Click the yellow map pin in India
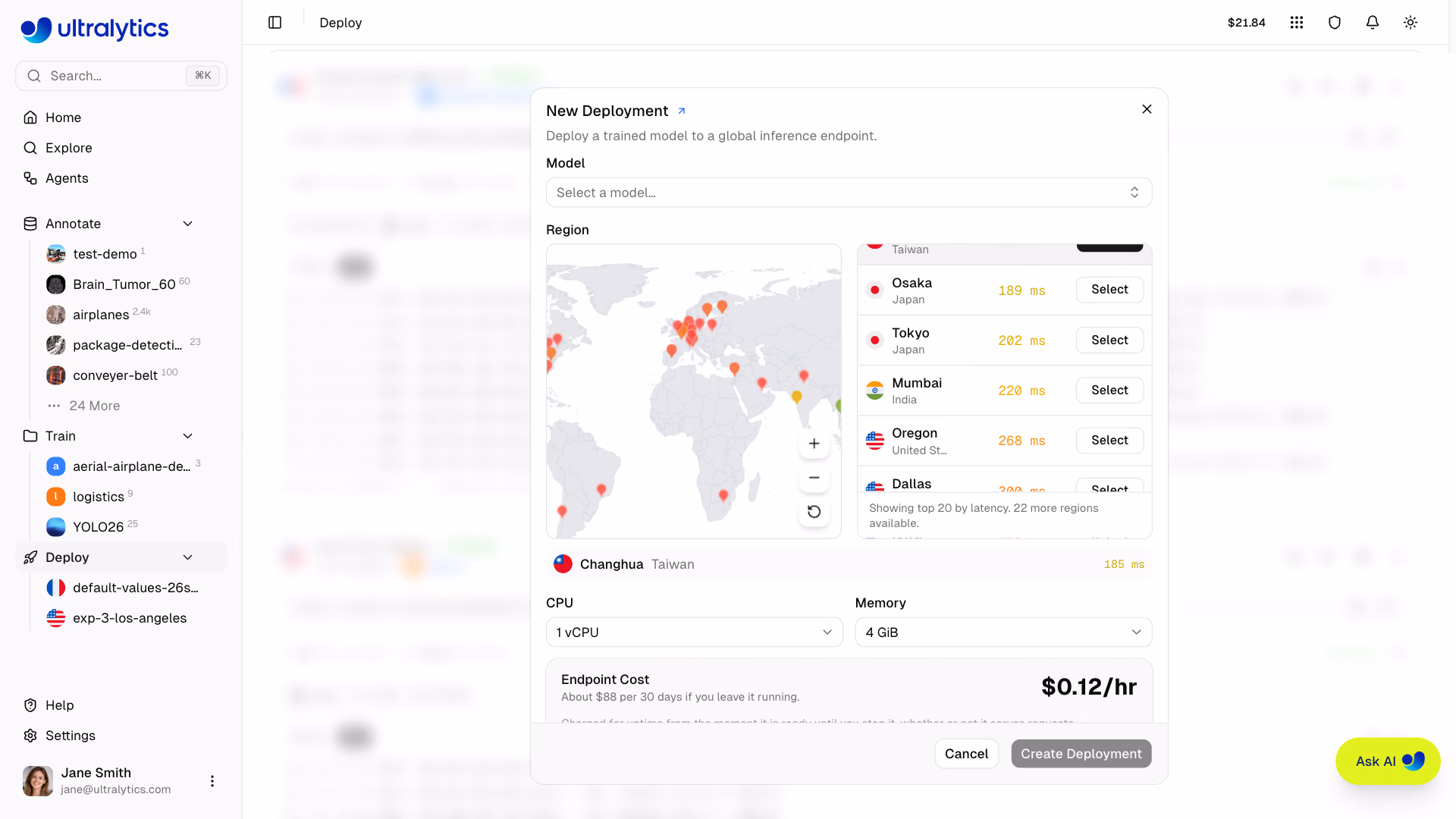Image resolution: width=1456 pixels, height=819 pixels. 797,397
